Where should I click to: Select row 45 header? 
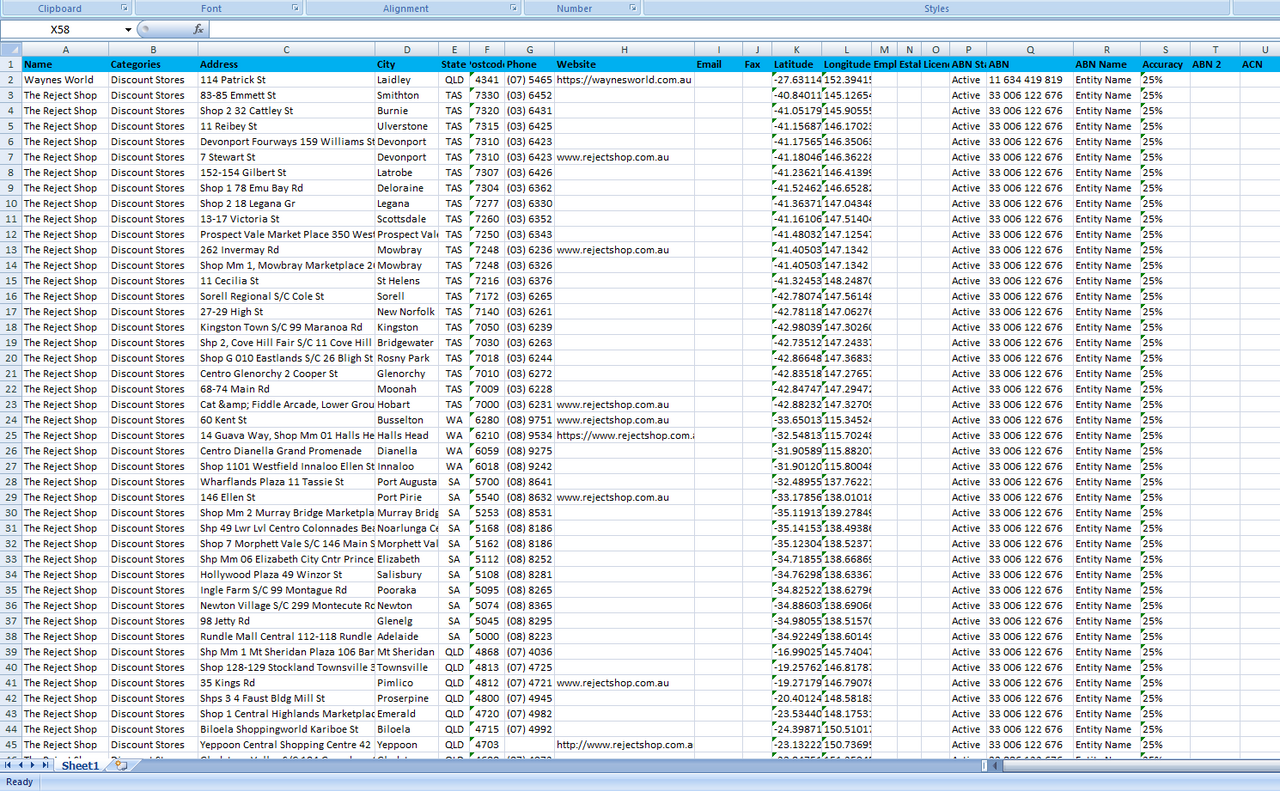(10, 745)
